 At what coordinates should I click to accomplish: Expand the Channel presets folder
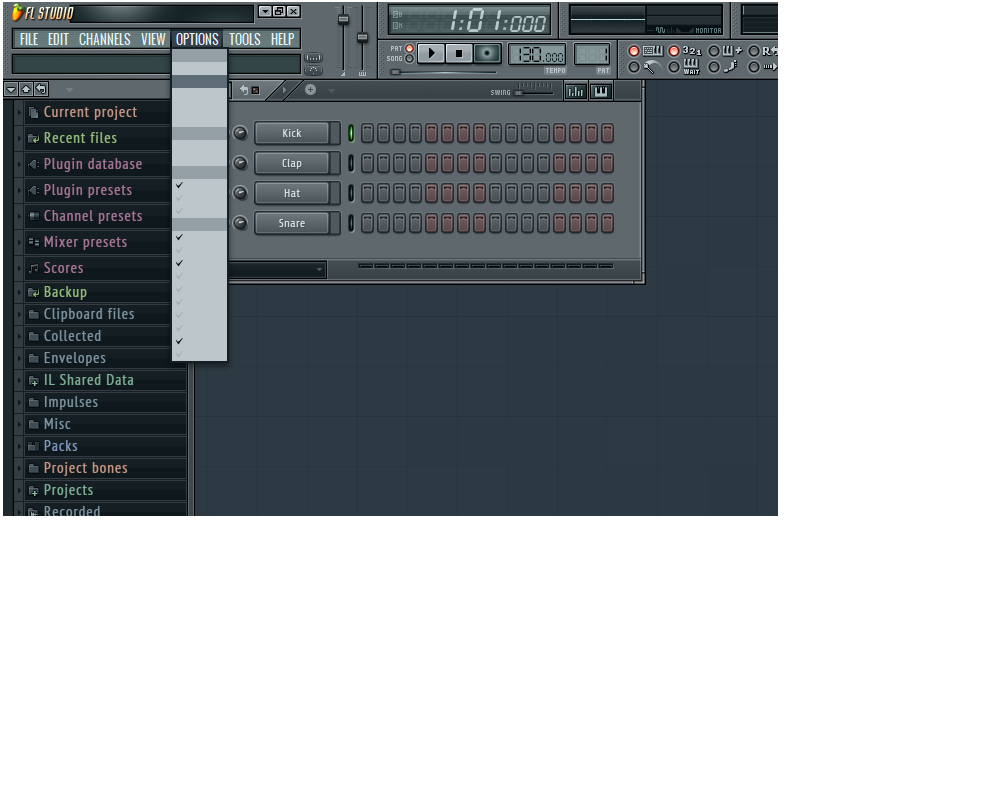point(20,217)
